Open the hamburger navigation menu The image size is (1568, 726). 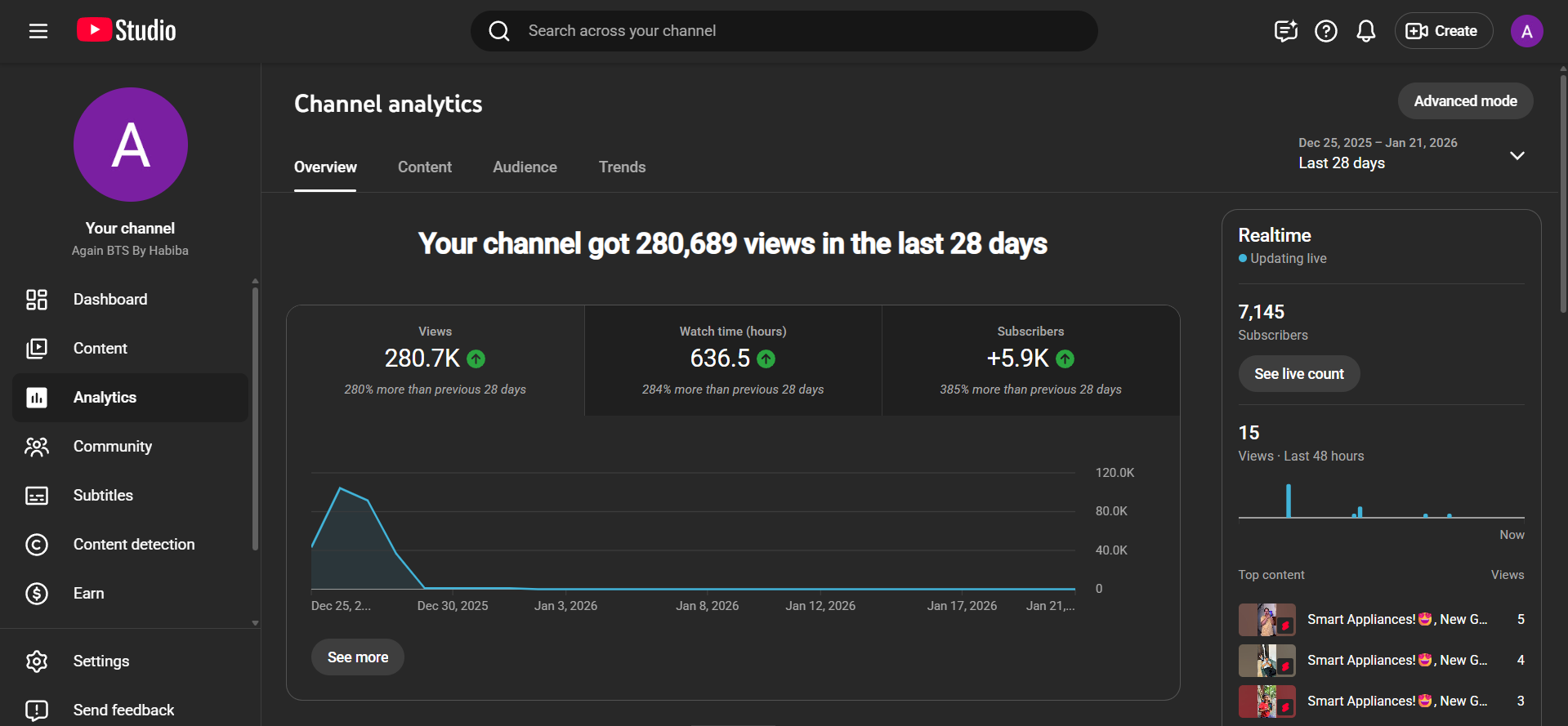[38, 31]
